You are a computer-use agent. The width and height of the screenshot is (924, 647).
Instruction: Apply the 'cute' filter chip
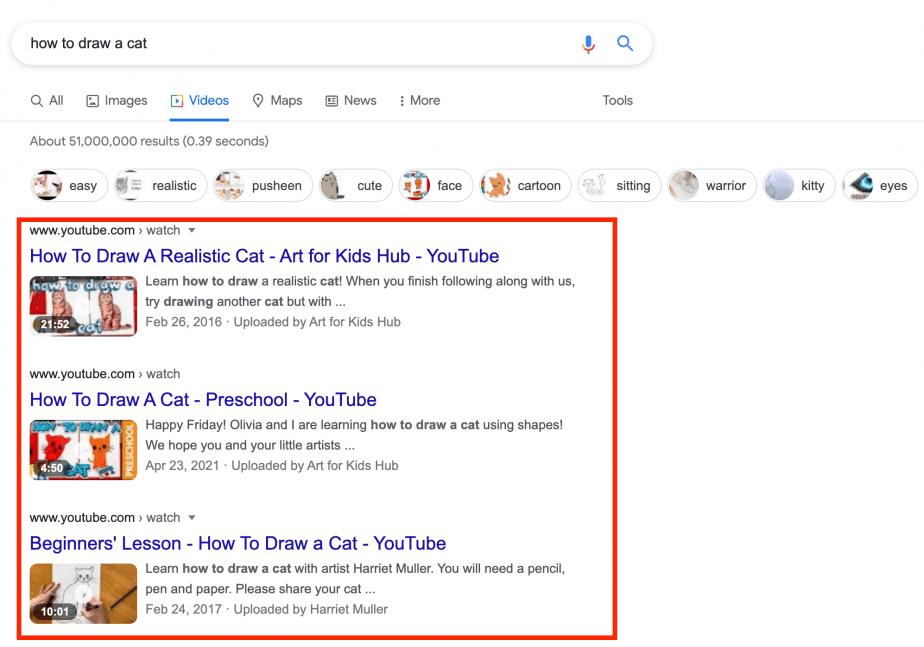(355, 186)
